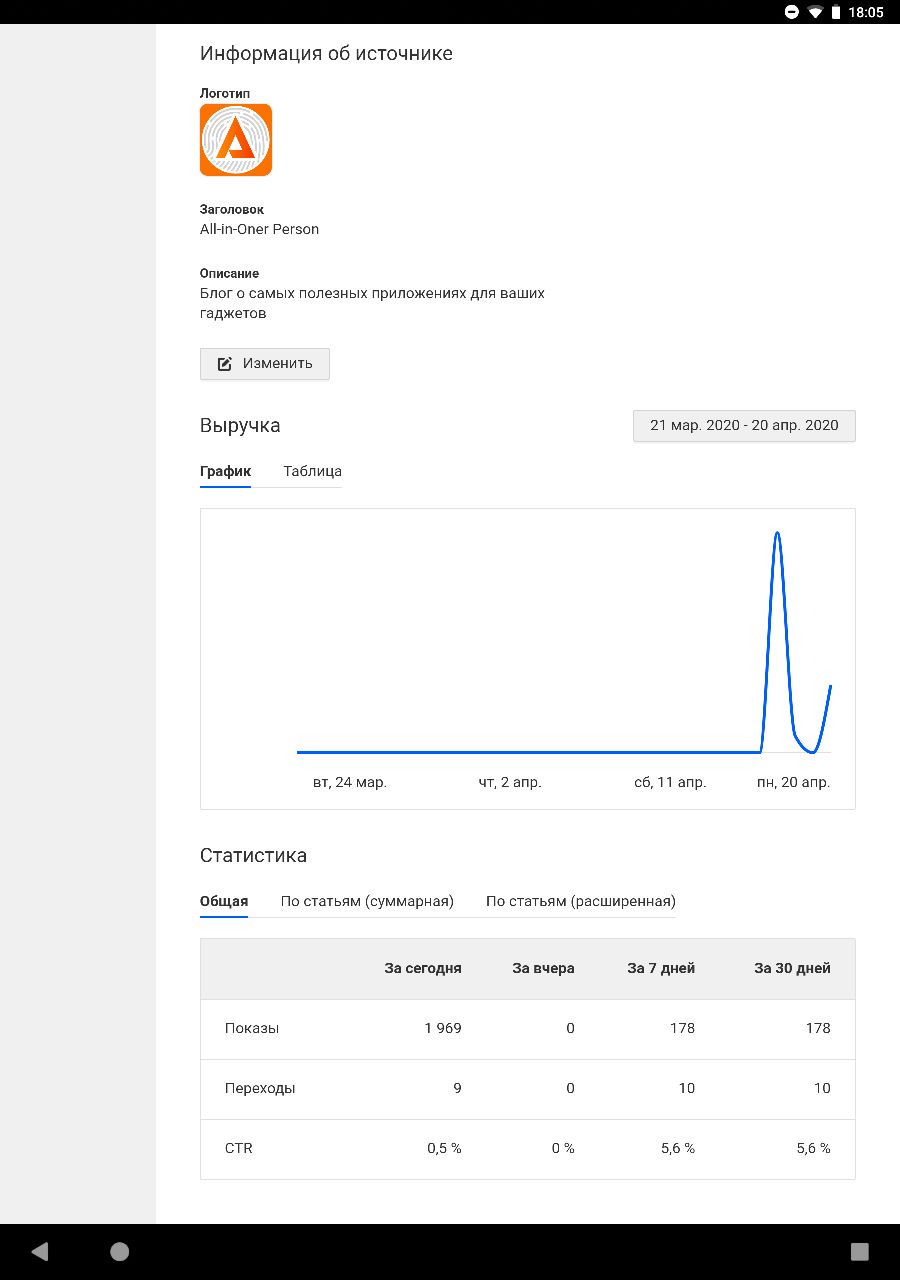Click the revenue chart peak

777,534
